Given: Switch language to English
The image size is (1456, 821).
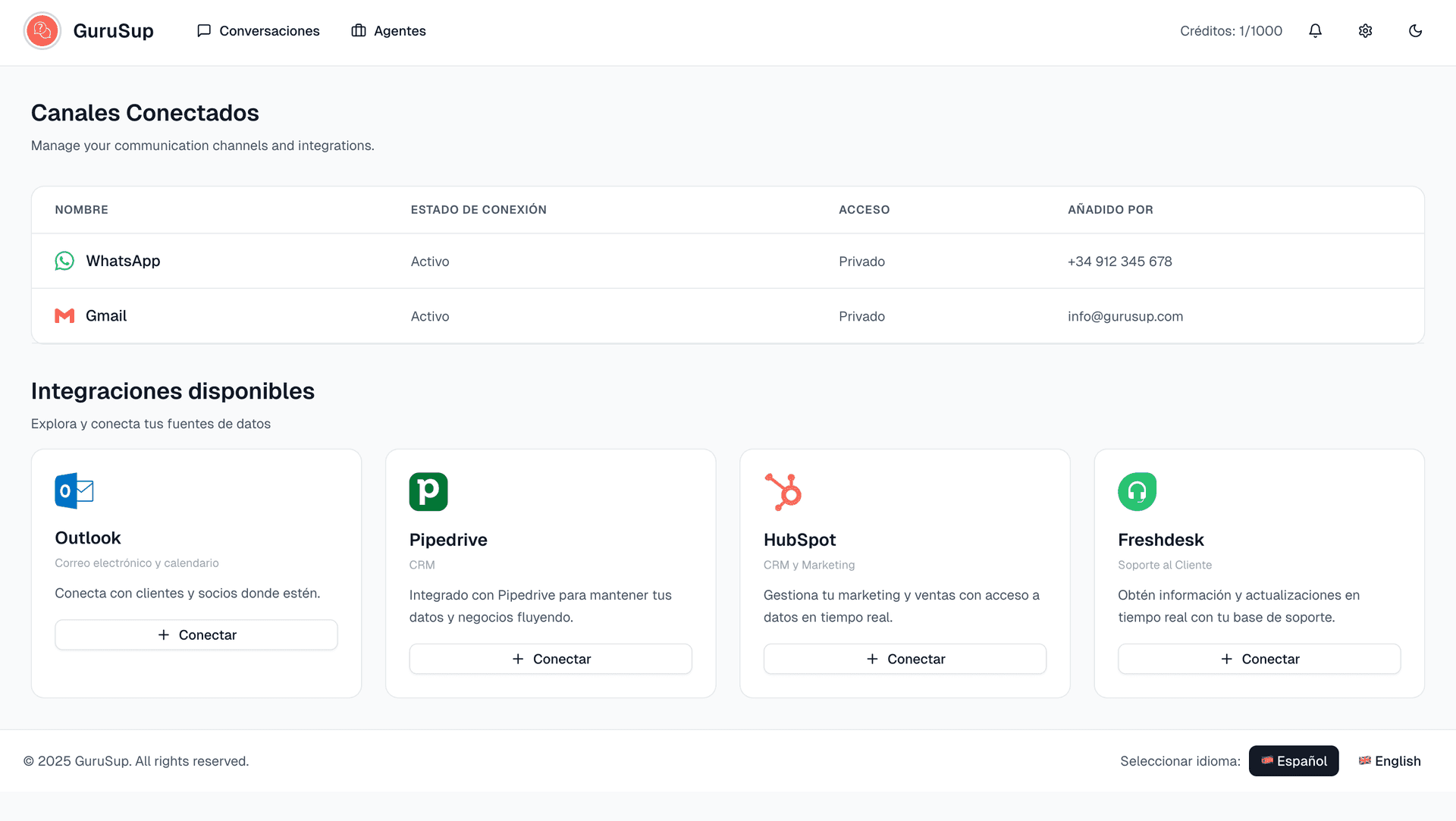Looking at the screenshot, I should click(1390, 760).
